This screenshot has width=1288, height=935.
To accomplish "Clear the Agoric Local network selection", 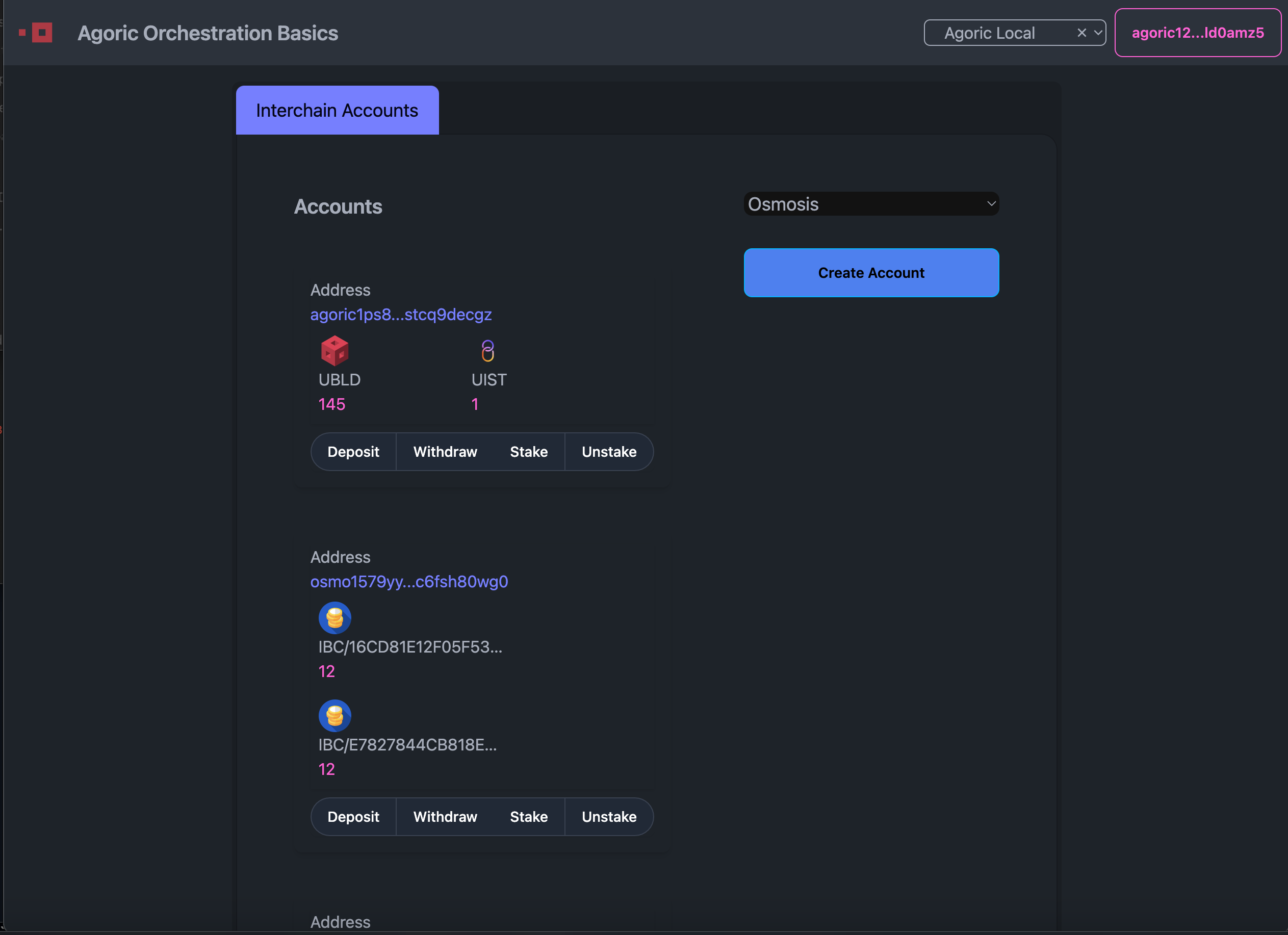I will coord(1081,33).
